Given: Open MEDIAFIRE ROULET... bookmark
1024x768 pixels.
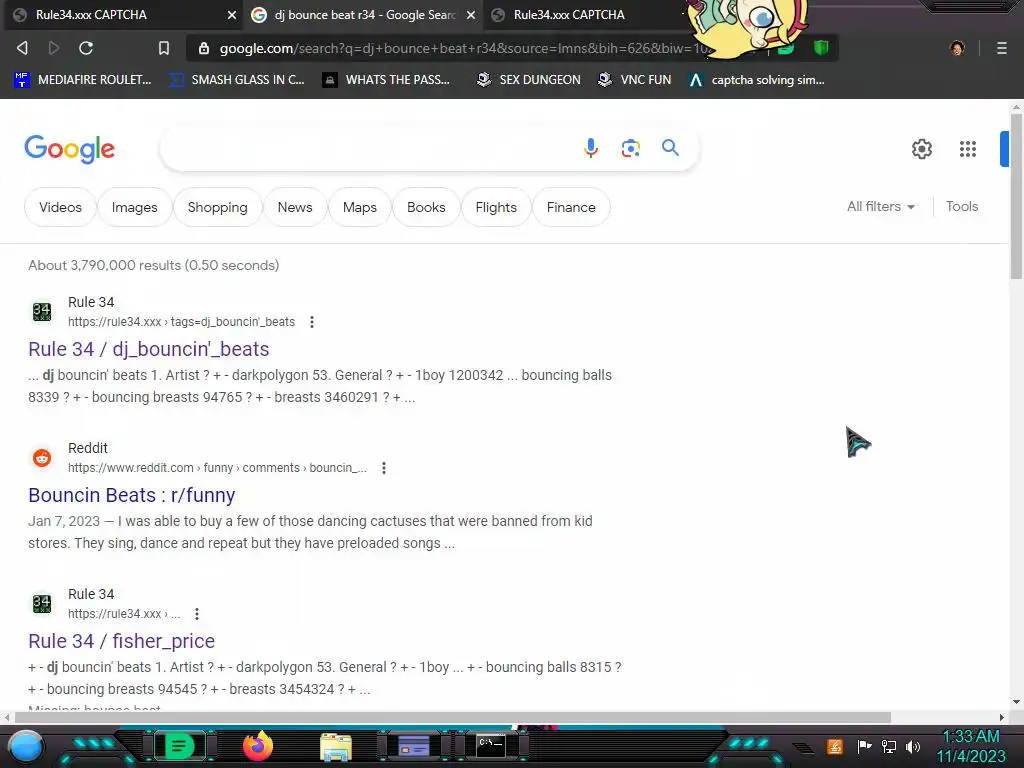Looking at the screenshot, I should (x=82, y=80).
